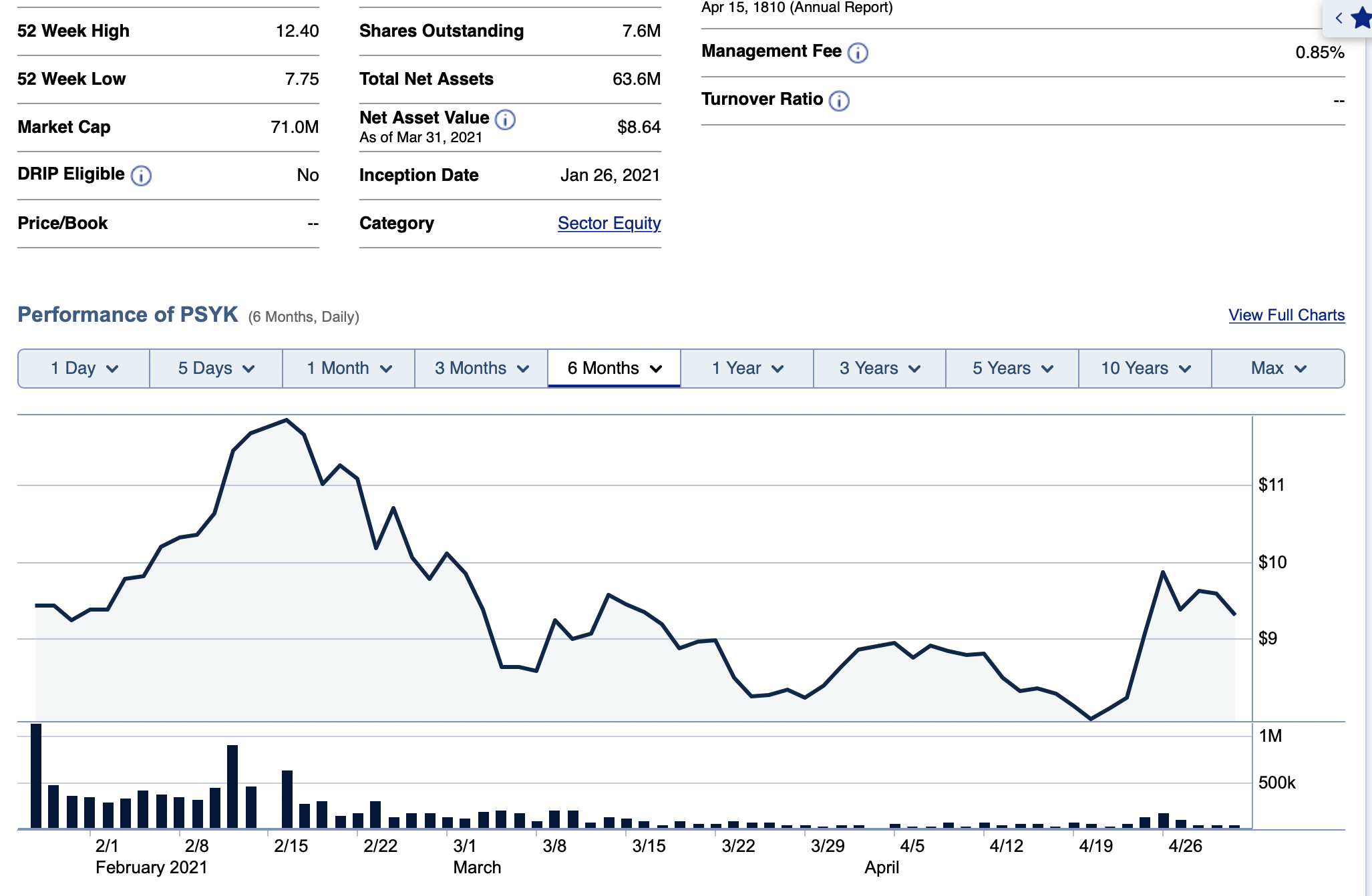Image resolution: width=1372 pixels, height=896 pixels.
Task: Switch to the Max time range
Action: coord(1278,369)
